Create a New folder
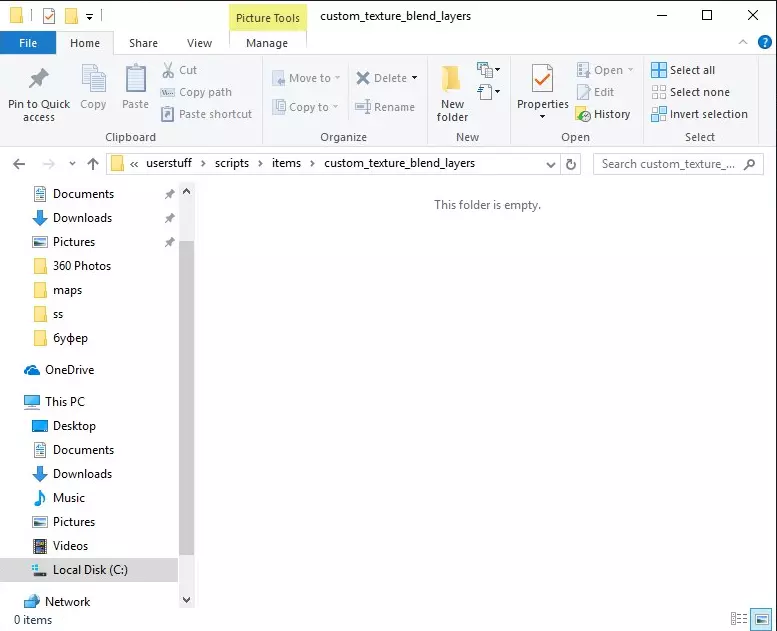 point(452,94)
